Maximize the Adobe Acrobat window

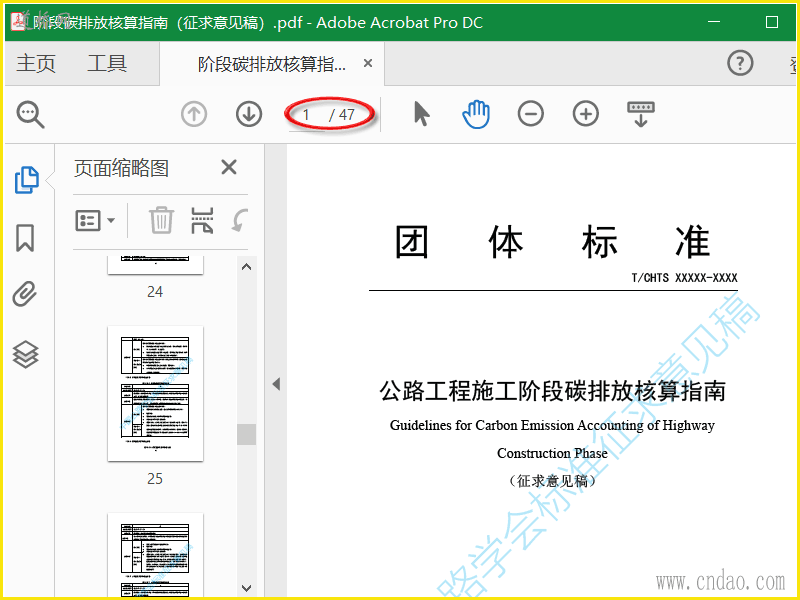click(772, 22)
